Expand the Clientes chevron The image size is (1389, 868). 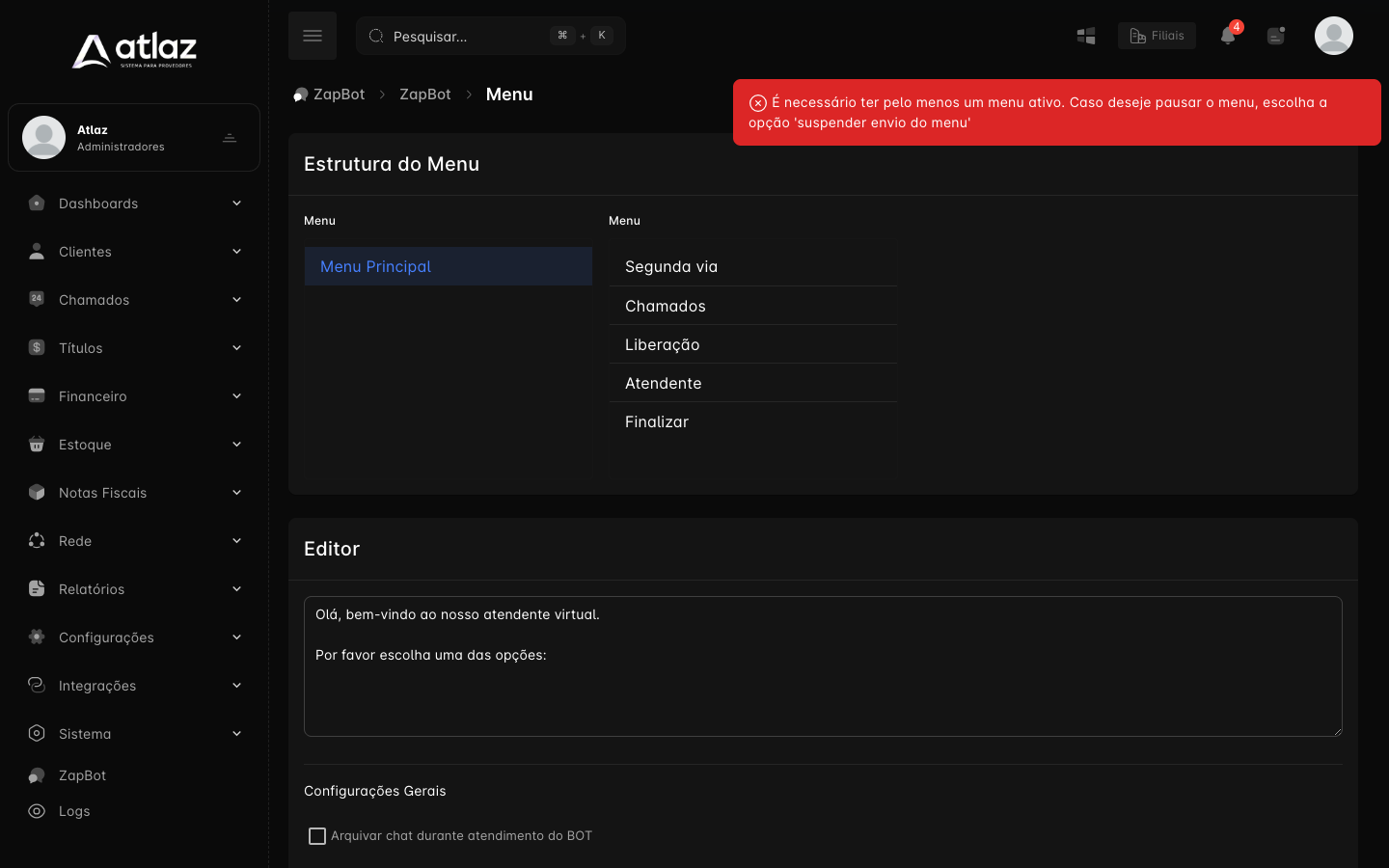pyautogui.click(x=236, y=251)
